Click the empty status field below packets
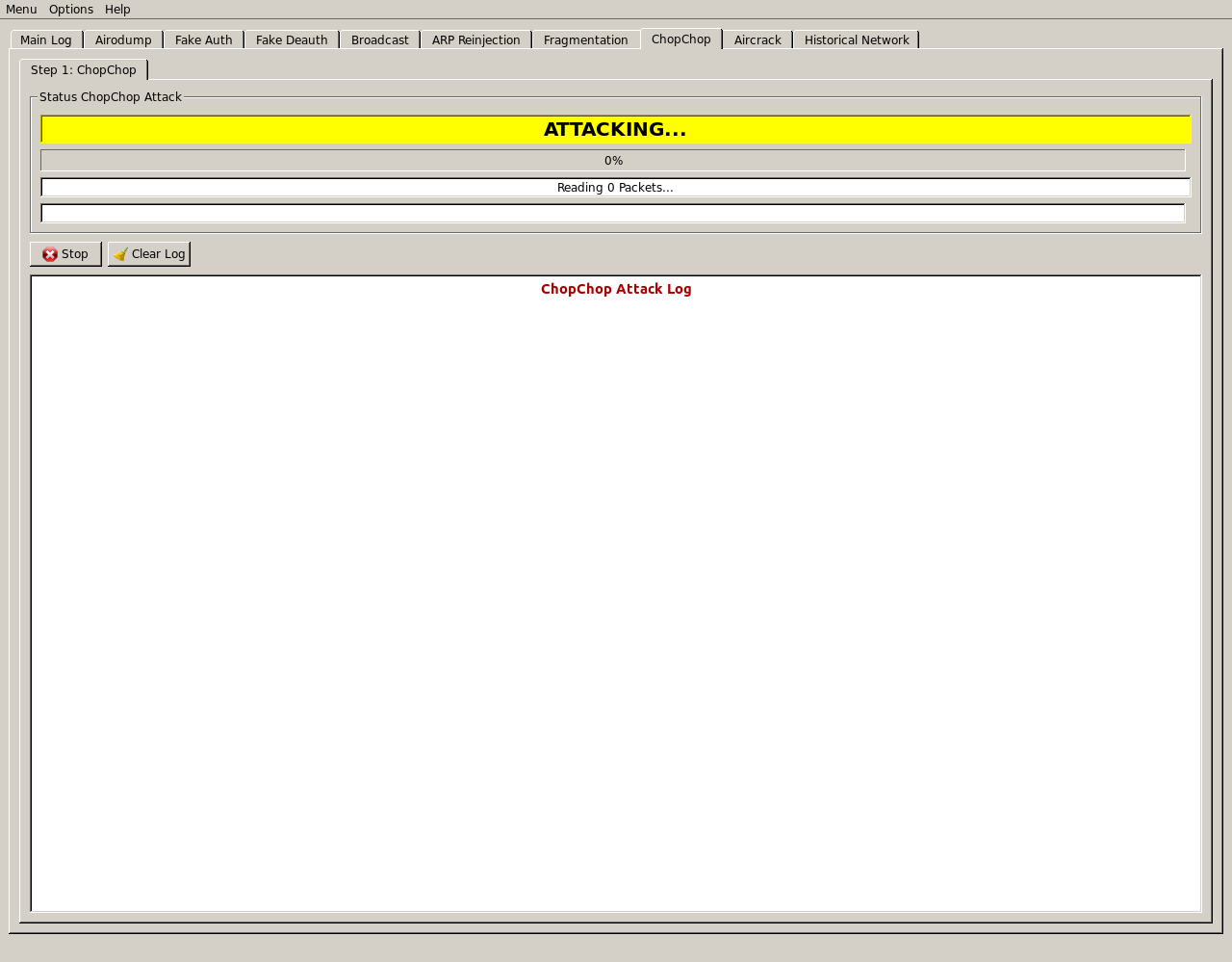This screenshot has height=962, width=1232. [613, 213]
